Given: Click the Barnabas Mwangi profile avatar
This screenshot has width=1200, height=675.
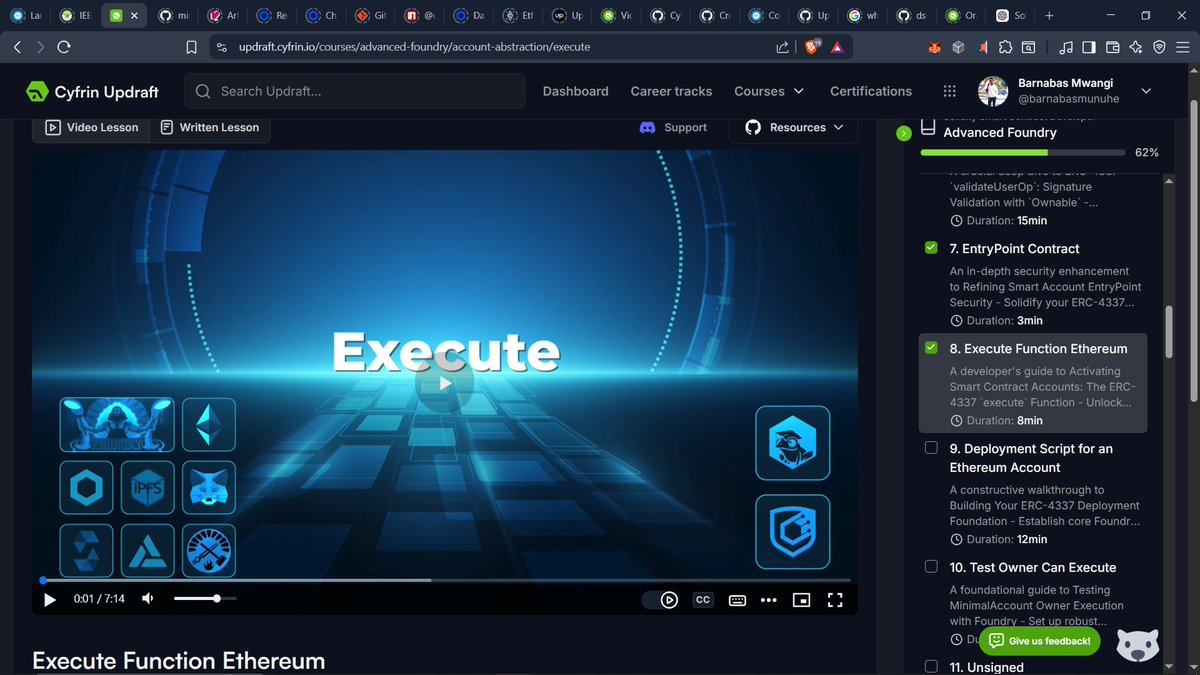Looking at the screenshot, I should pos(992,91).
